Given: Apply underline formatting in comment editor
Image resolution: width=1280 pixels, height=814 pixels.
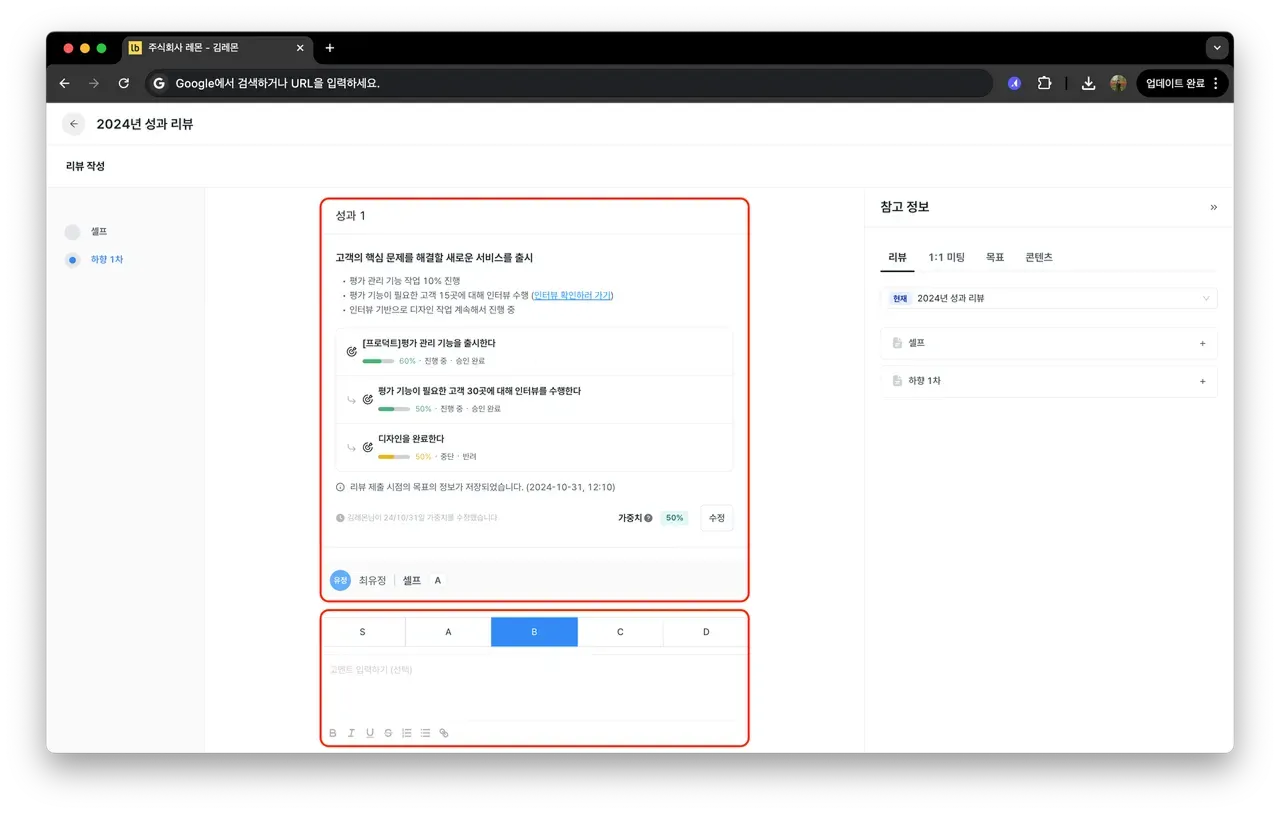Looking at the screenshot, I should point(370,733).
